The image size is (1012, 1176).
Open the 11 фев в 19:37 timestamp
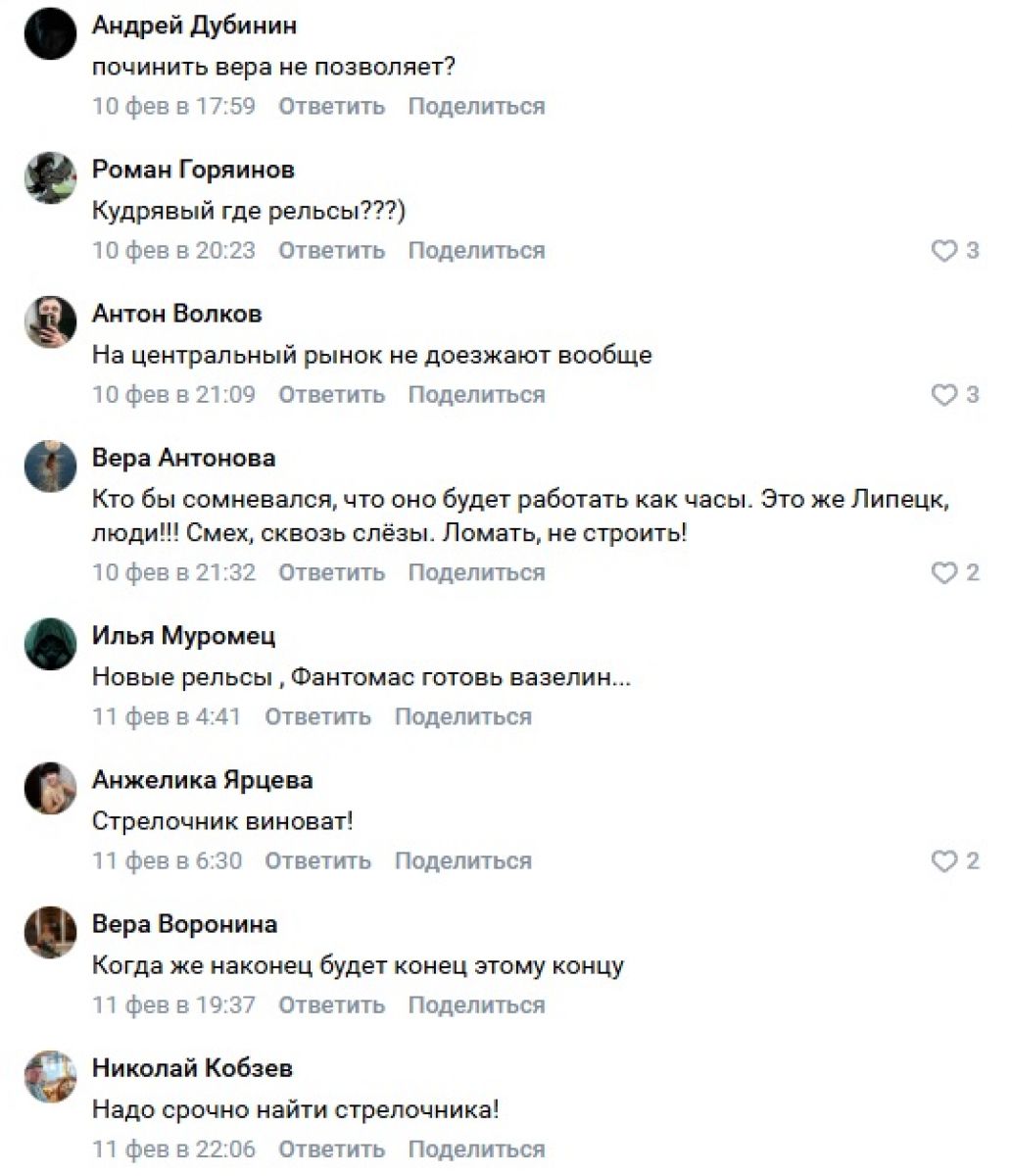tap(173, 1005)
